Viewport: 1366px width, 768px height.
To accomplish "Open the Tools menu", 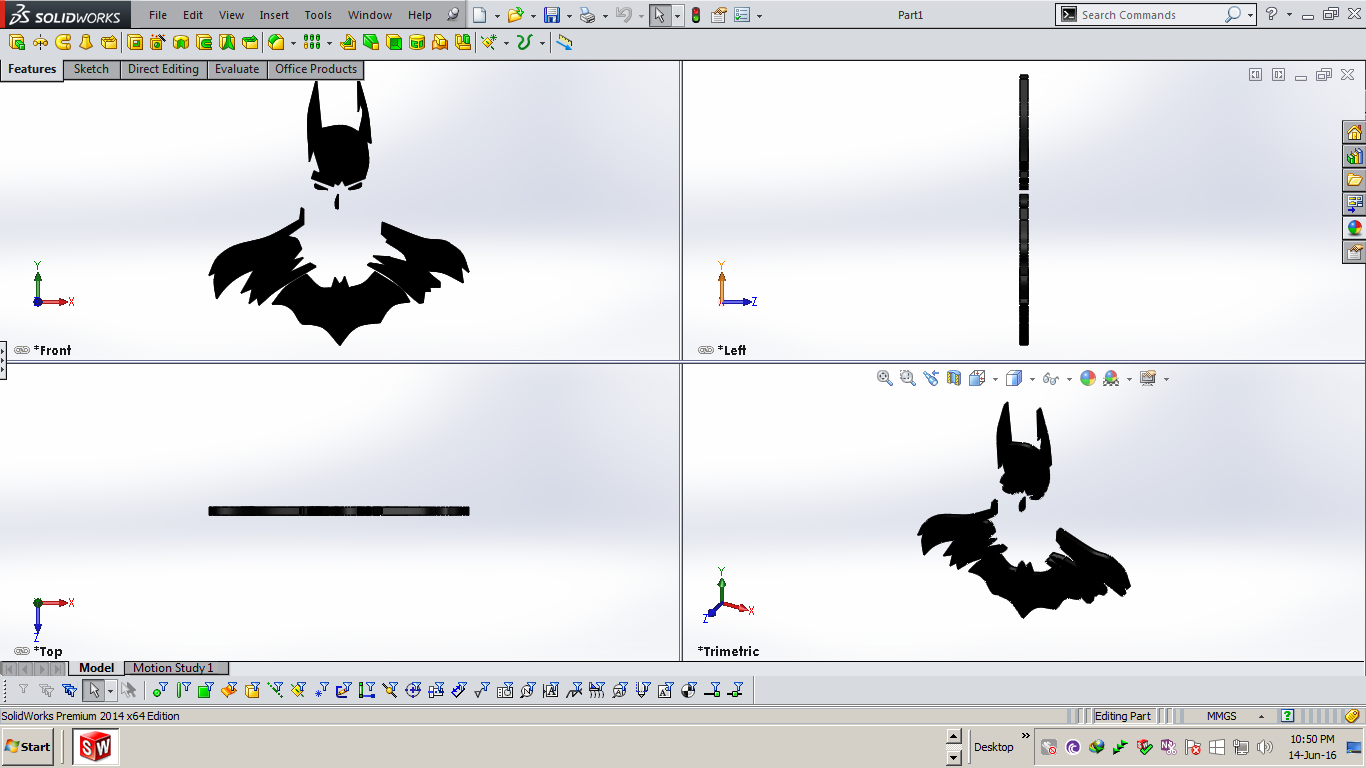I will point(318,15).
